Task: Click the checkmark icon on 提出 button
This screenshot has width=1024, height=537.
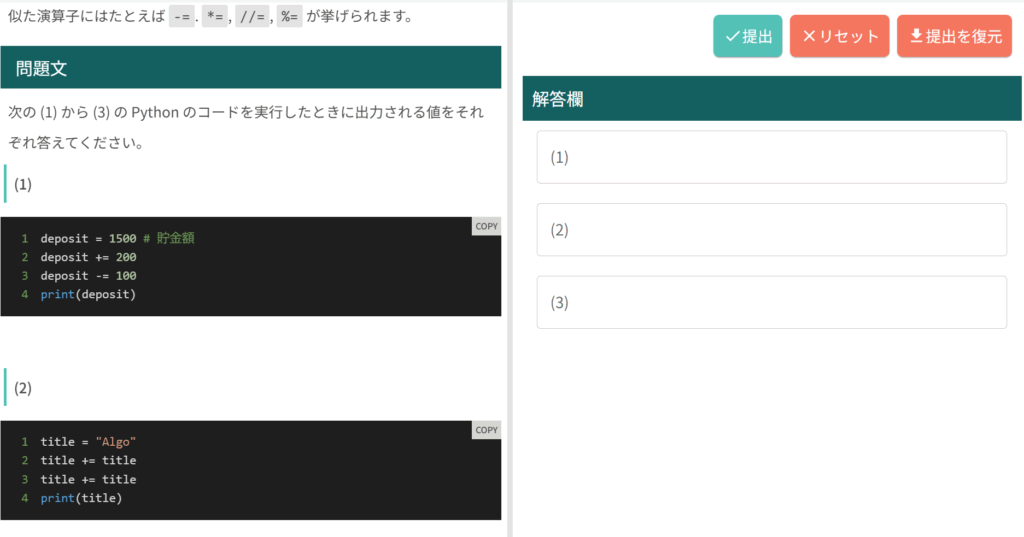Action: 732,37
